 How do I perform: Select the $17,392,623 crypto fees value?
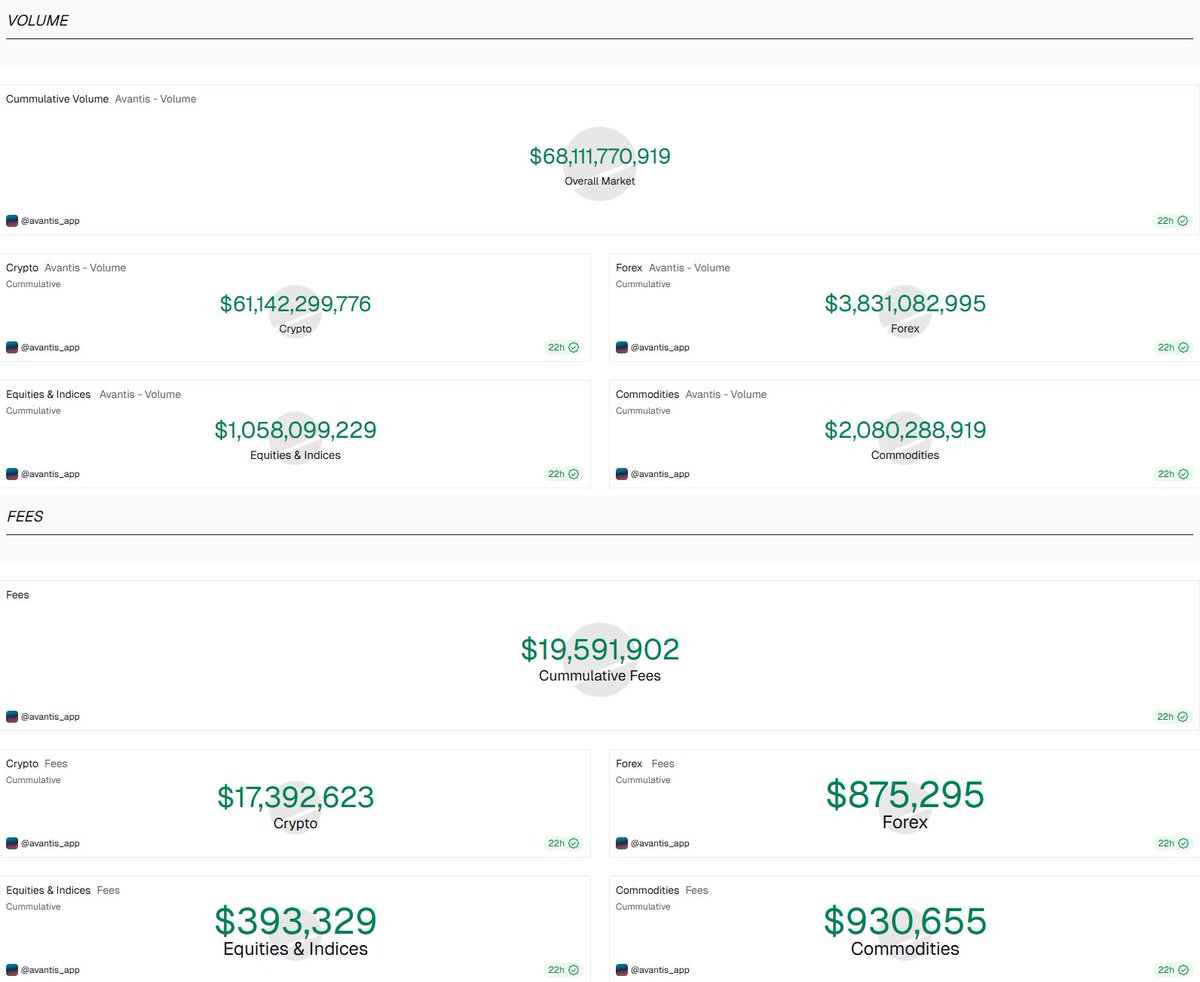[x=295, y=798]
